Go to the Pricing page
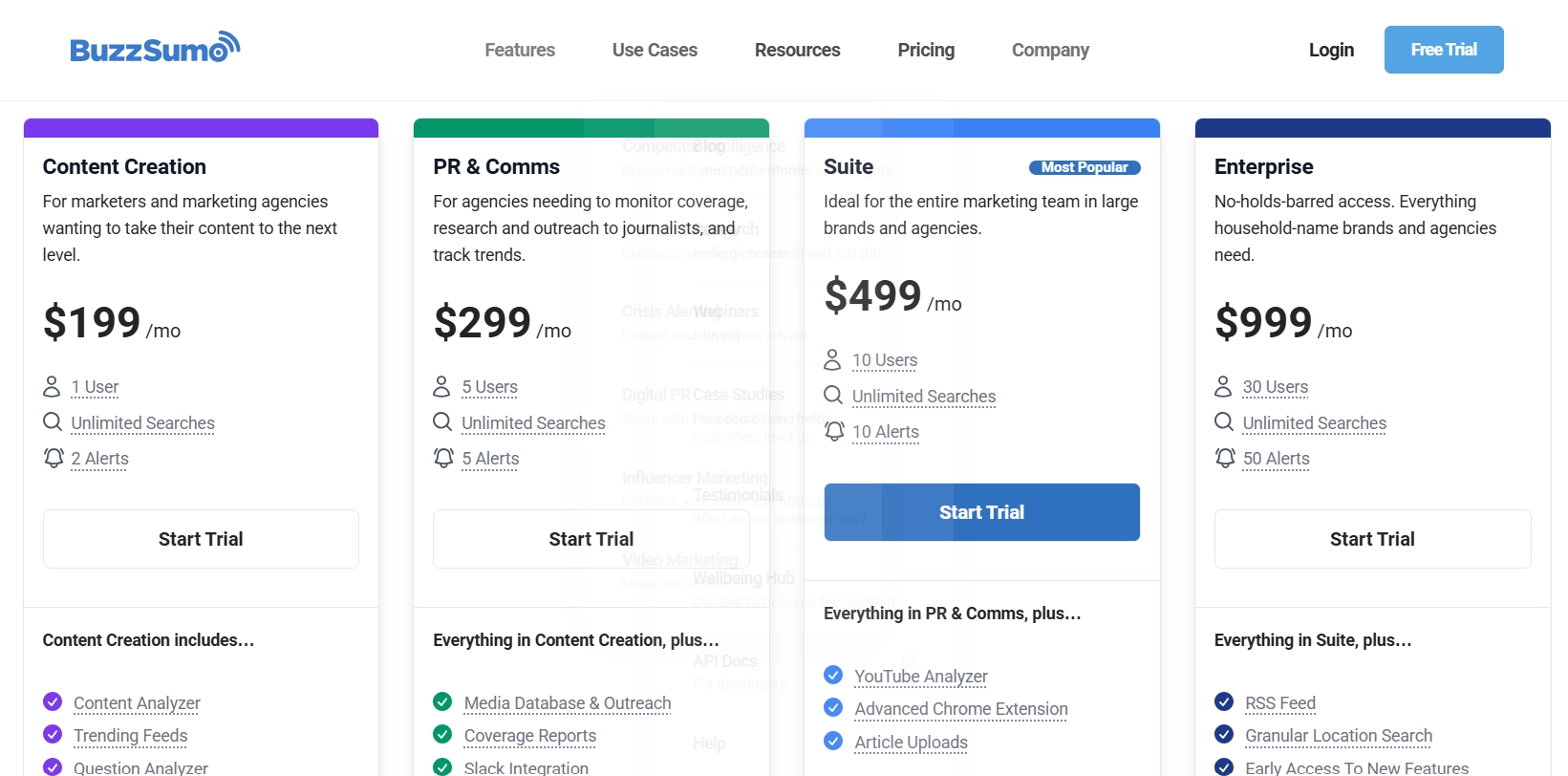The width and height of the screenshot is (1568, 776). point(926,50)
